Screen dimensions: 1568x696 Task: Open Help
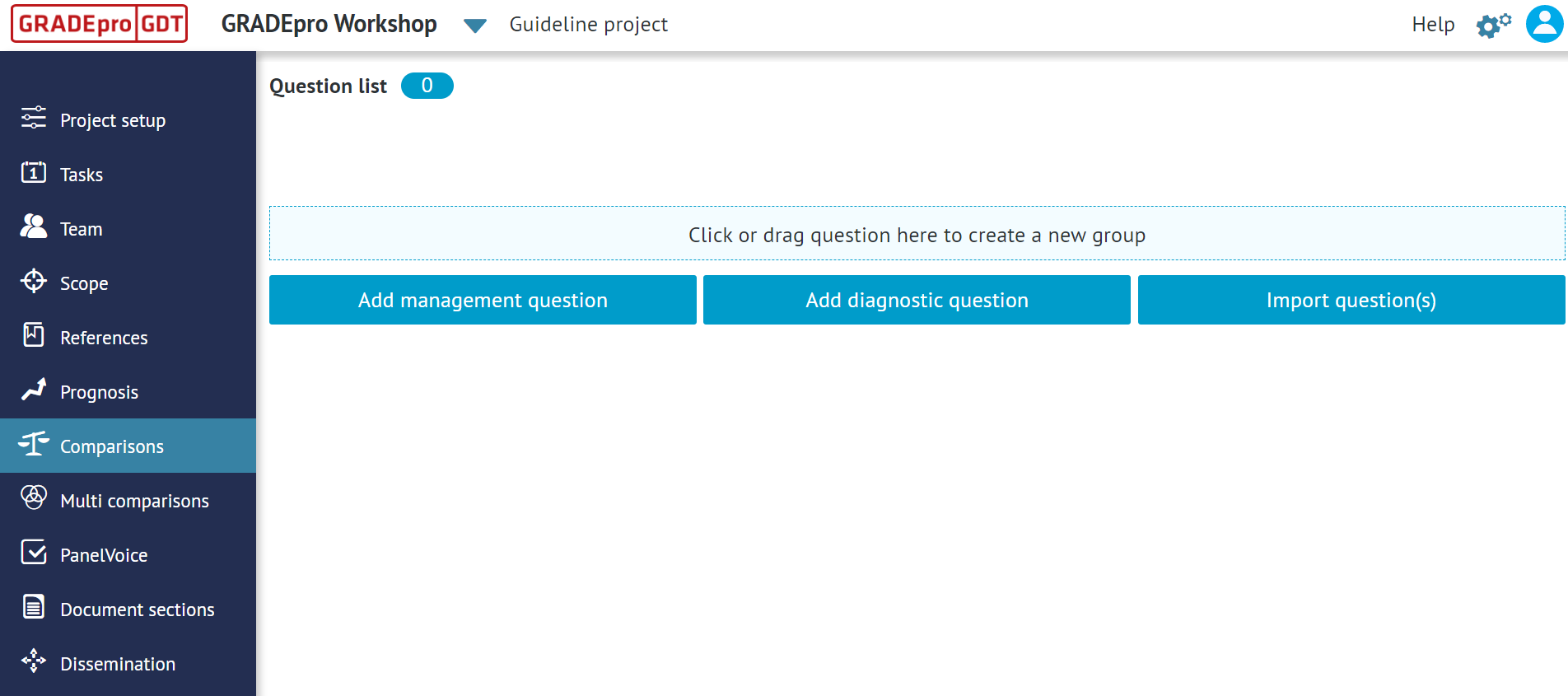coord(1433,25)
